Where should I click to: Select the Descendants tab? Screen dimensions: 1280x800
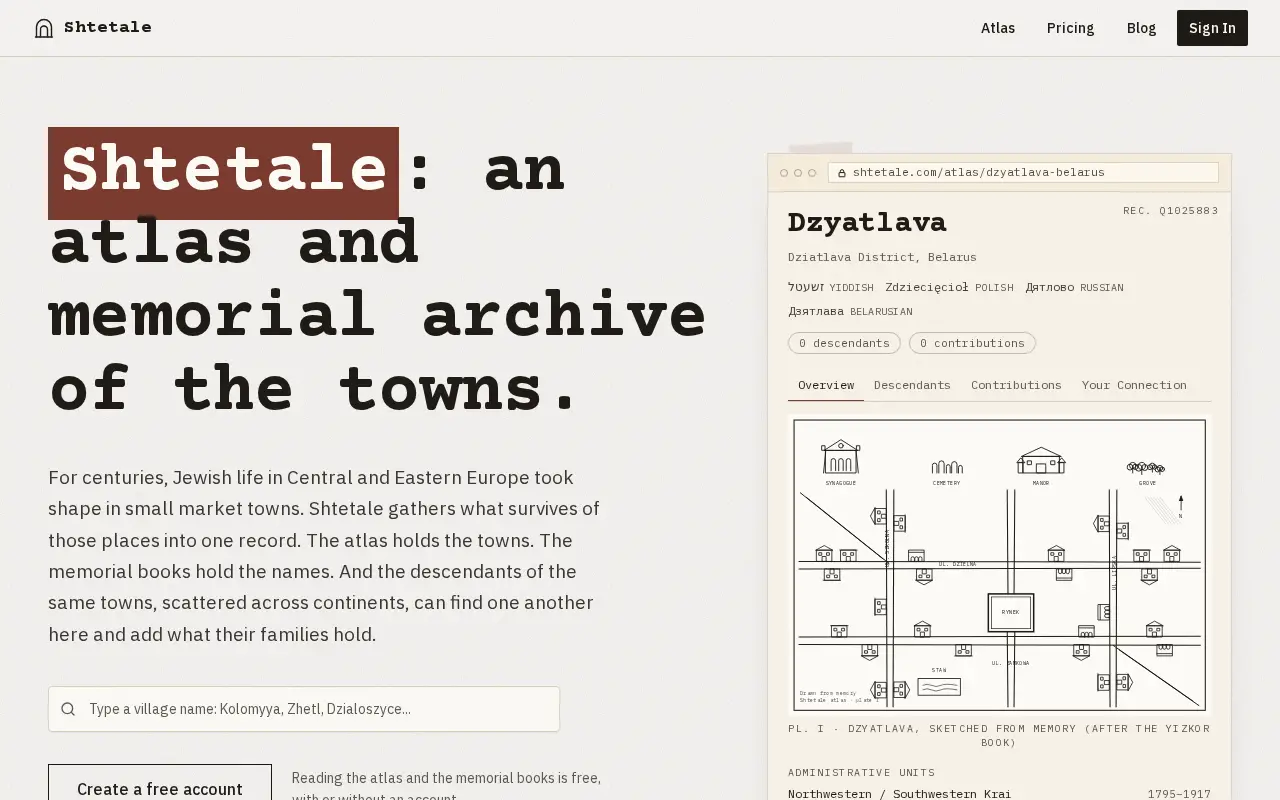(x=912, y=385)
